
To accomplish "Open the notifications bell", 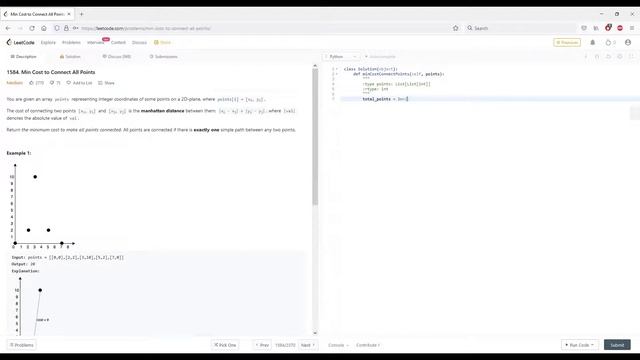I will click(593, 42).
